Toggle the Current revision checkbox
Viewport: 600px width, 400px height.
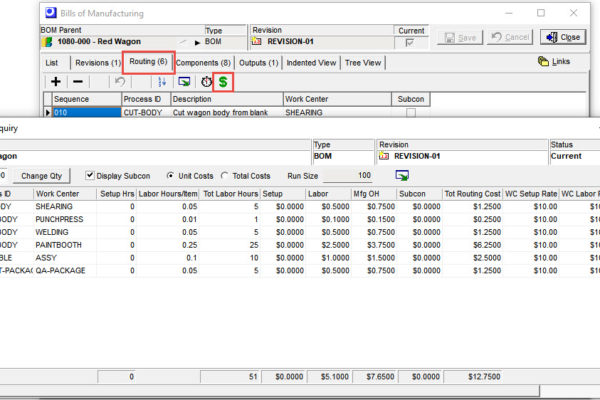point(409,42)
